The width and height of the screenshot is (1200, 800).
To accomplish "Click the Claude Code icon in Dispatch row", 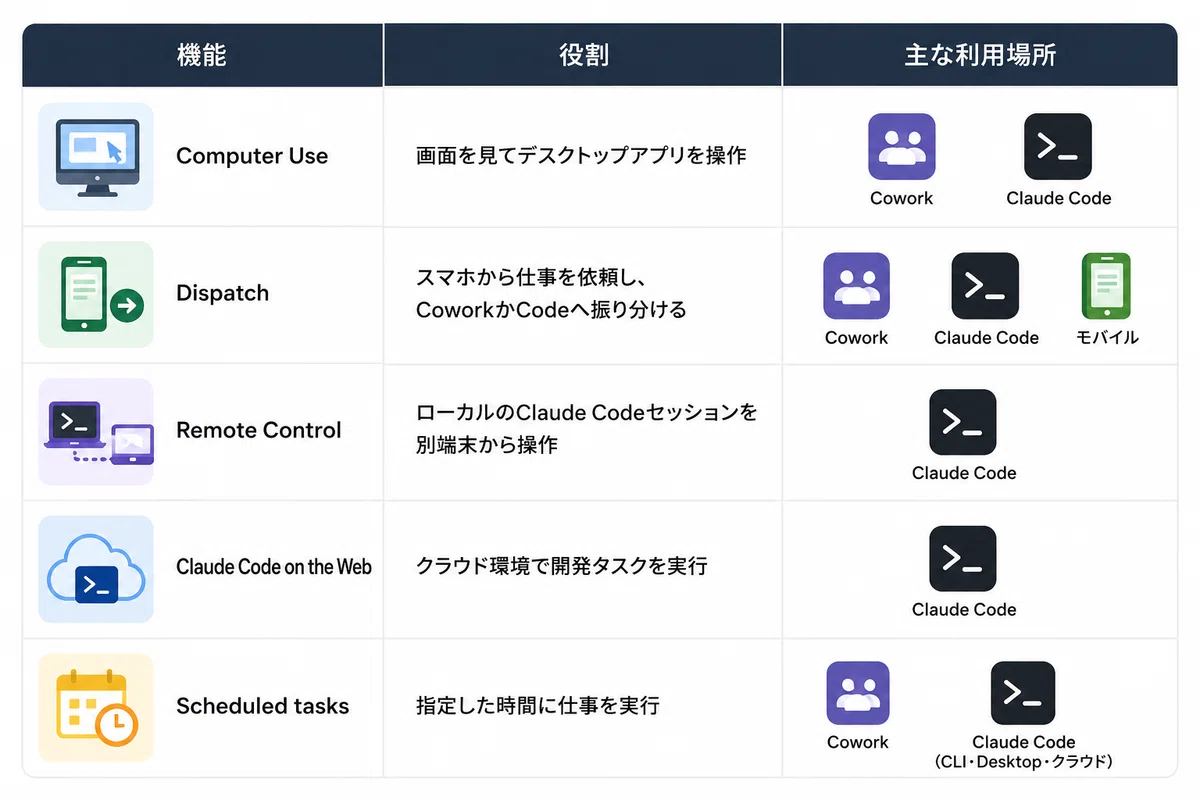I will 985,286.
